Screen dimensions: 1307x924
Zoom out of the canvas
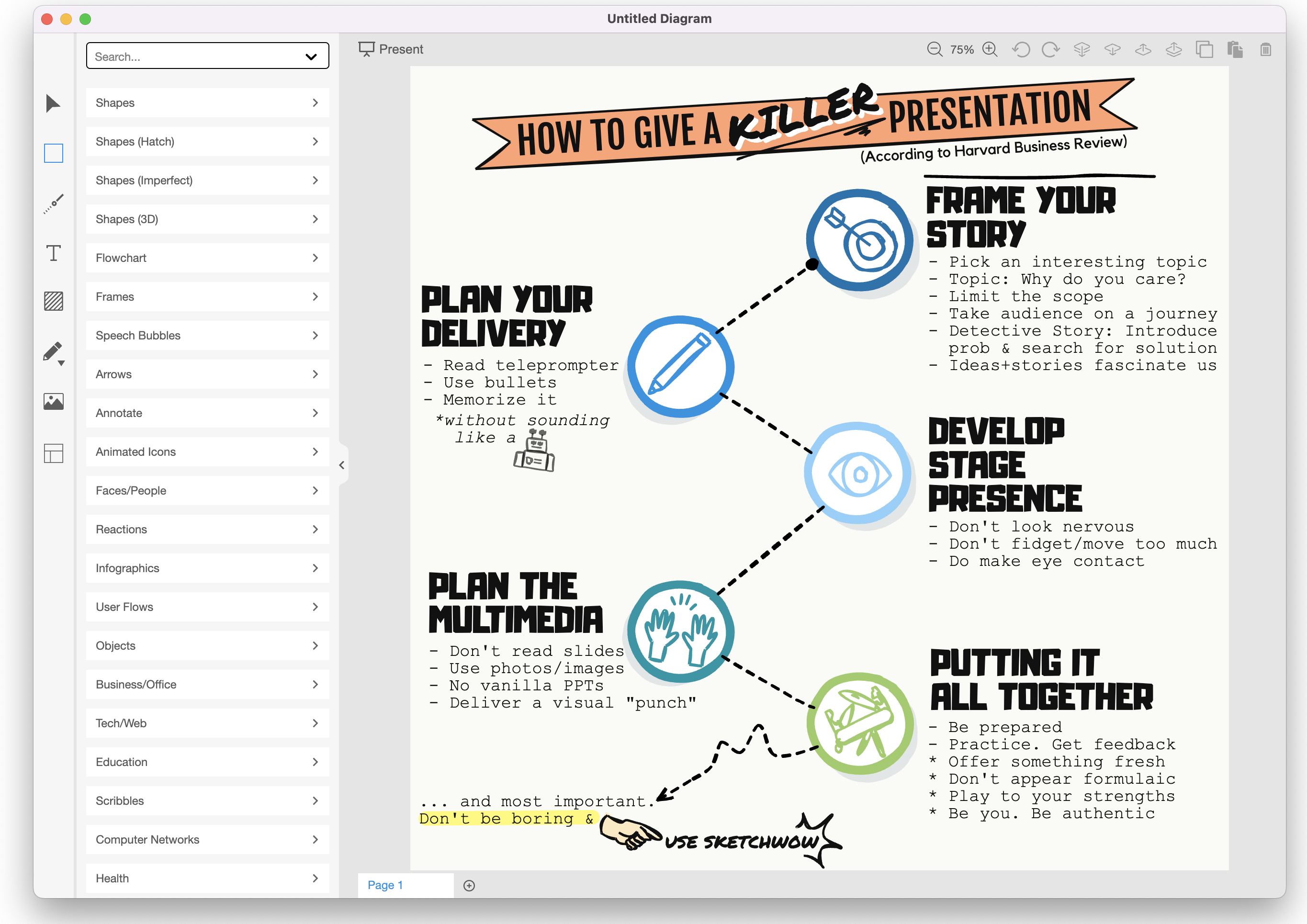935,49
